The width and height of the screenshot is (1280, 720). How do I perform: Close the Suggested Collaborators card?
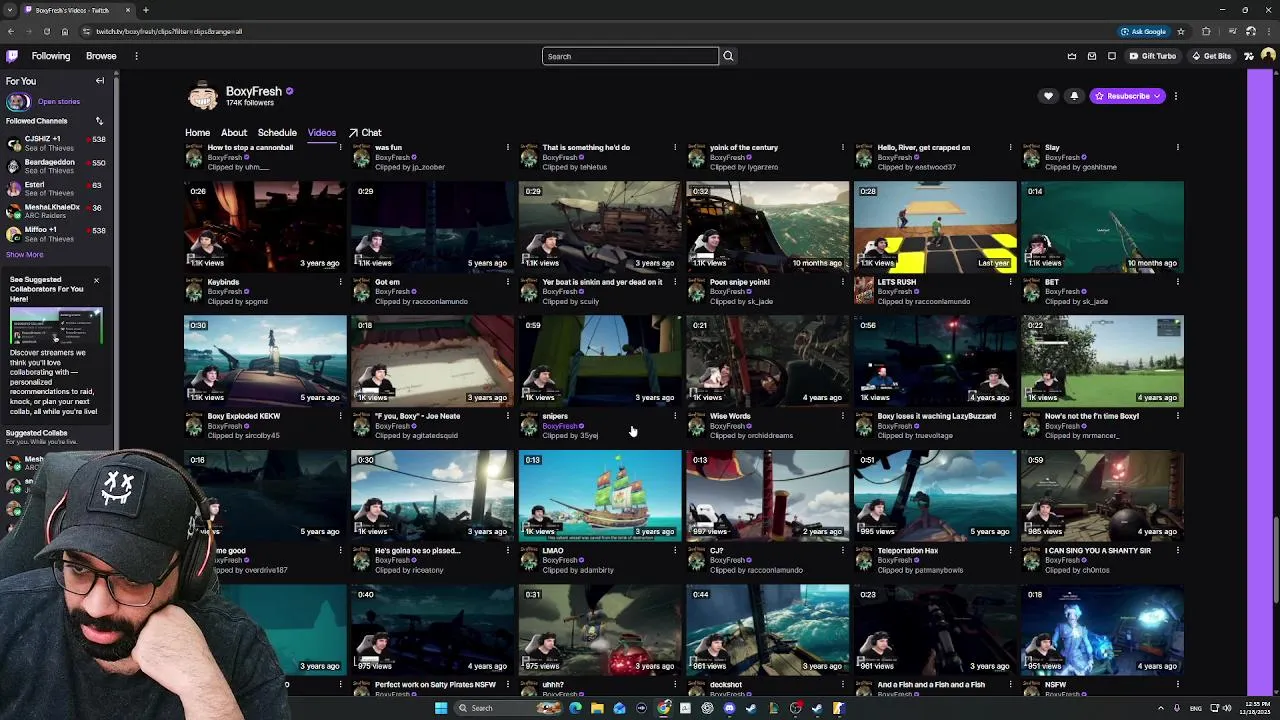[x=96, y=280]
